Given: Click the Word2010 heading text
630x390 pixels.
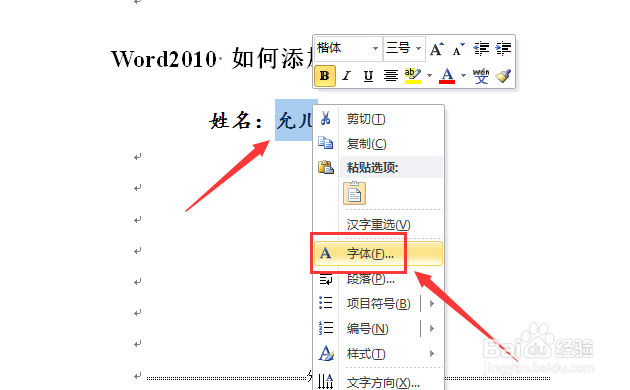Looking at the screenshot, I should (x=164, y=59).
